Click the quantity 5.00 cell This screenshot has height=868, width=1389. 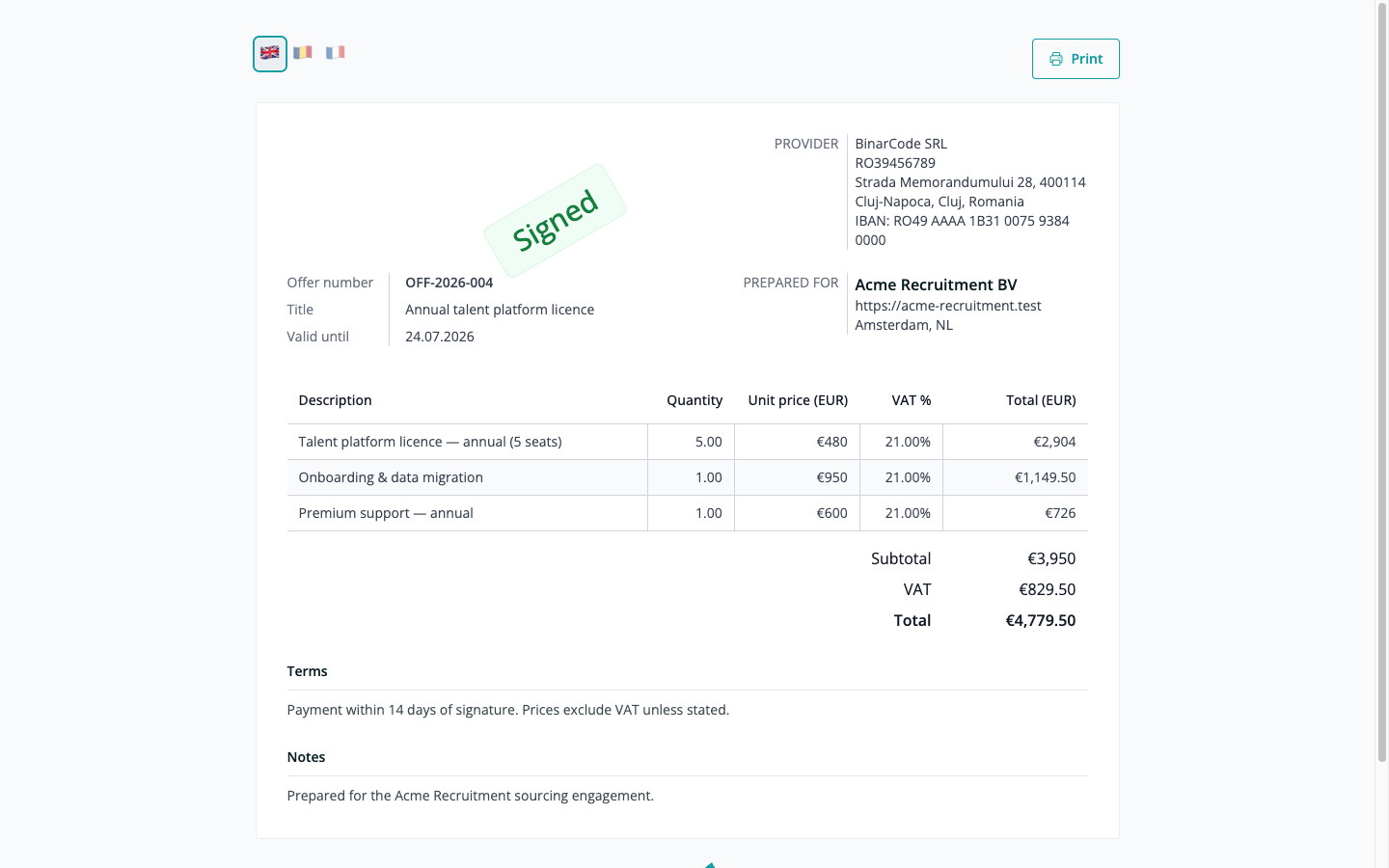point(691,442)
